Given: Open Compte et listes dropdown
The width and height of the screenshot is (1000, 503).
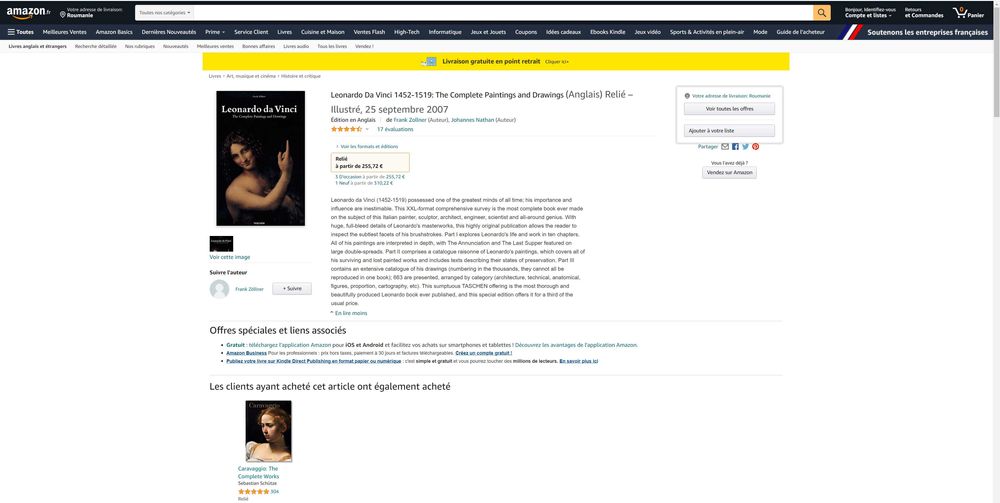Looking at the screenshot, I should tap(869, 13).
